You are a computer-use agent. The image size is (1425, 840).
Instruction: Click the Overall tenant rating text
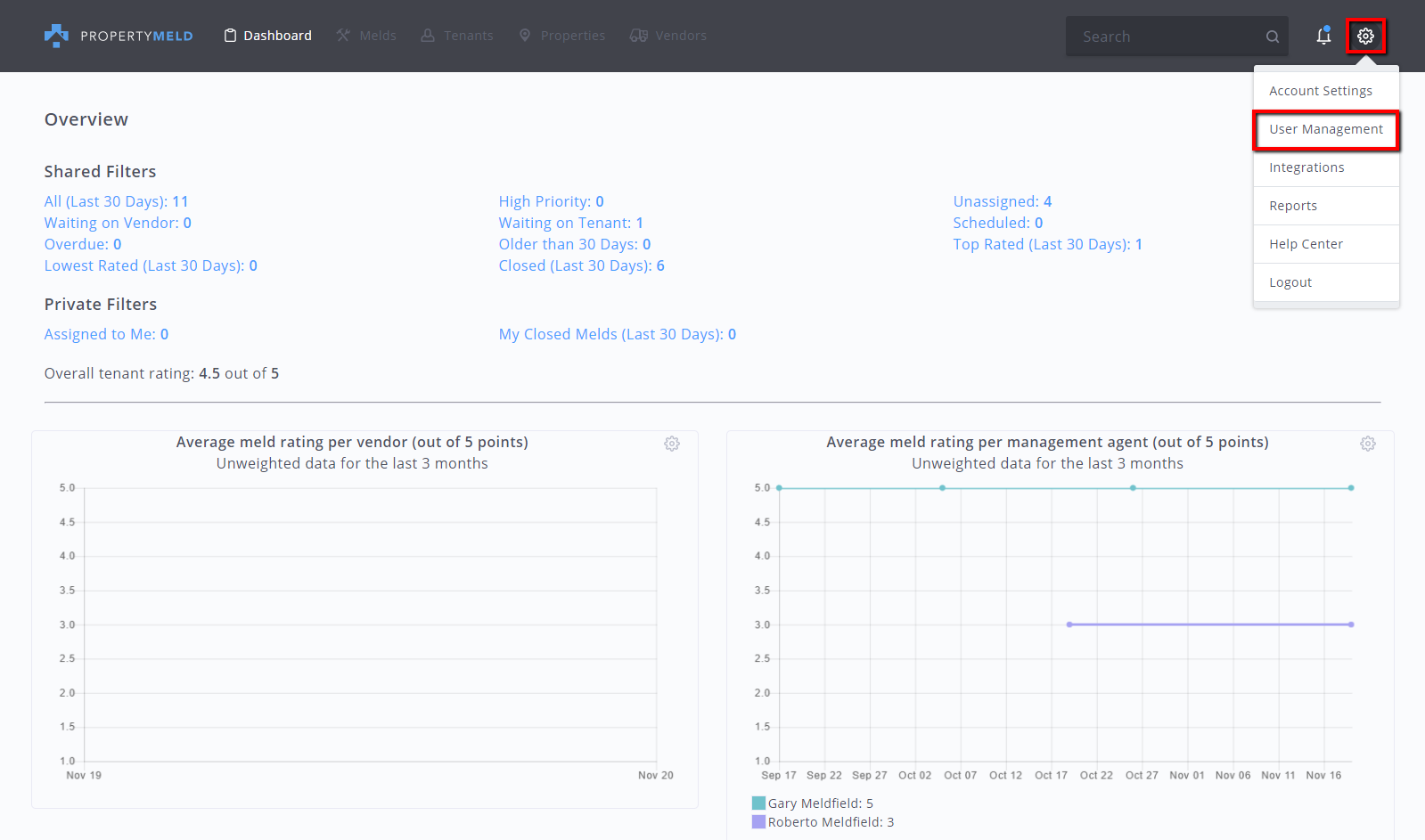point(161,373)
